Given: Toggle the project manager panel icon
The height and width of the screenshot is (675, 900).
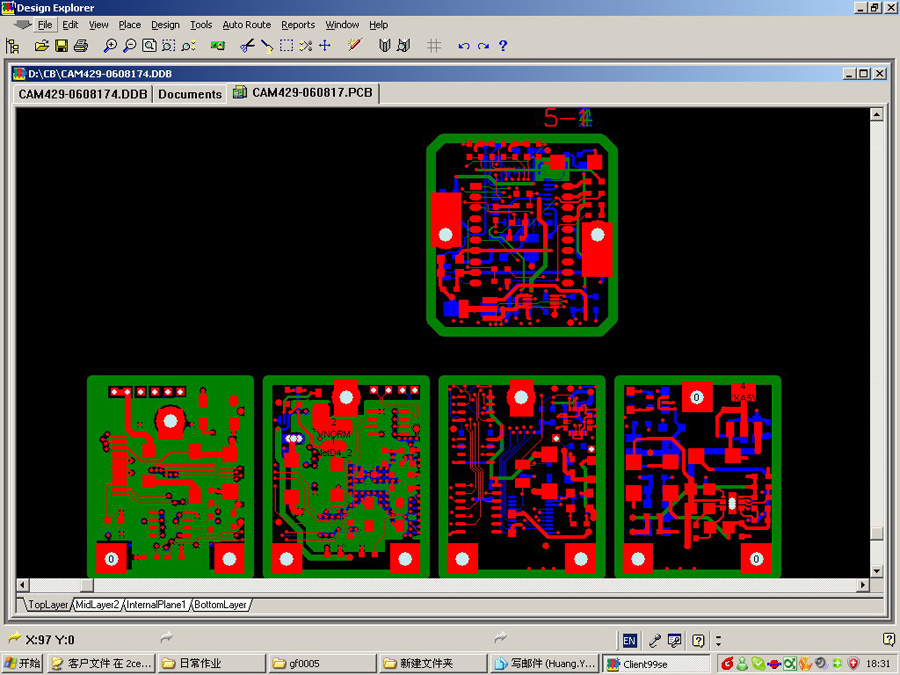Looking at the screenshot, I should tap(13, 46).
